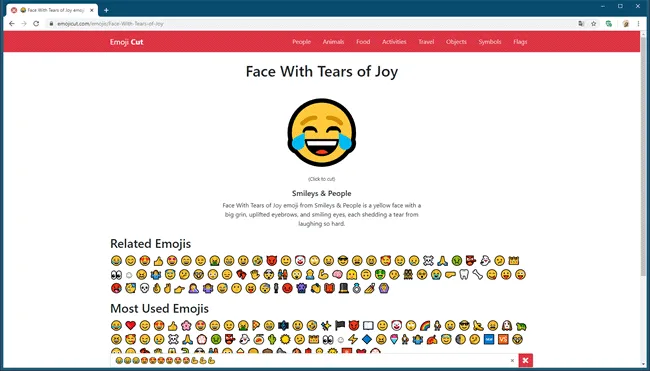The image size is (650, 371).
Task: Click the red X button on bottom bar
Action: 525,360
